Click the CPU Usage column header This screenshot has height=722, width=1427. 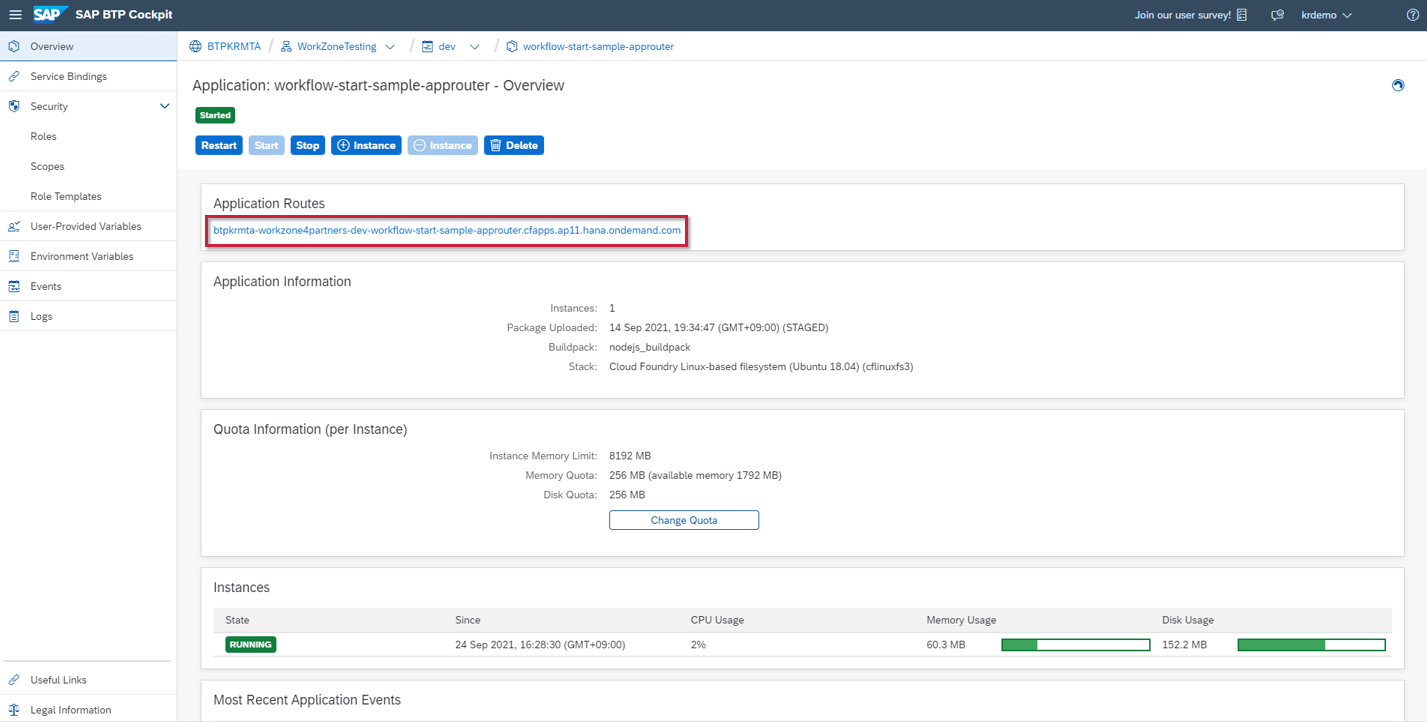(717, 620)
